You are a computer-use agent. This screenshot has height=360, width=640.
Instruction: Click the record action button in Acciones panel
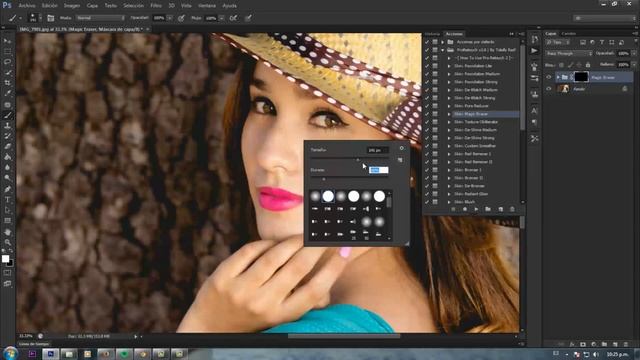click(x=464, y=209)
